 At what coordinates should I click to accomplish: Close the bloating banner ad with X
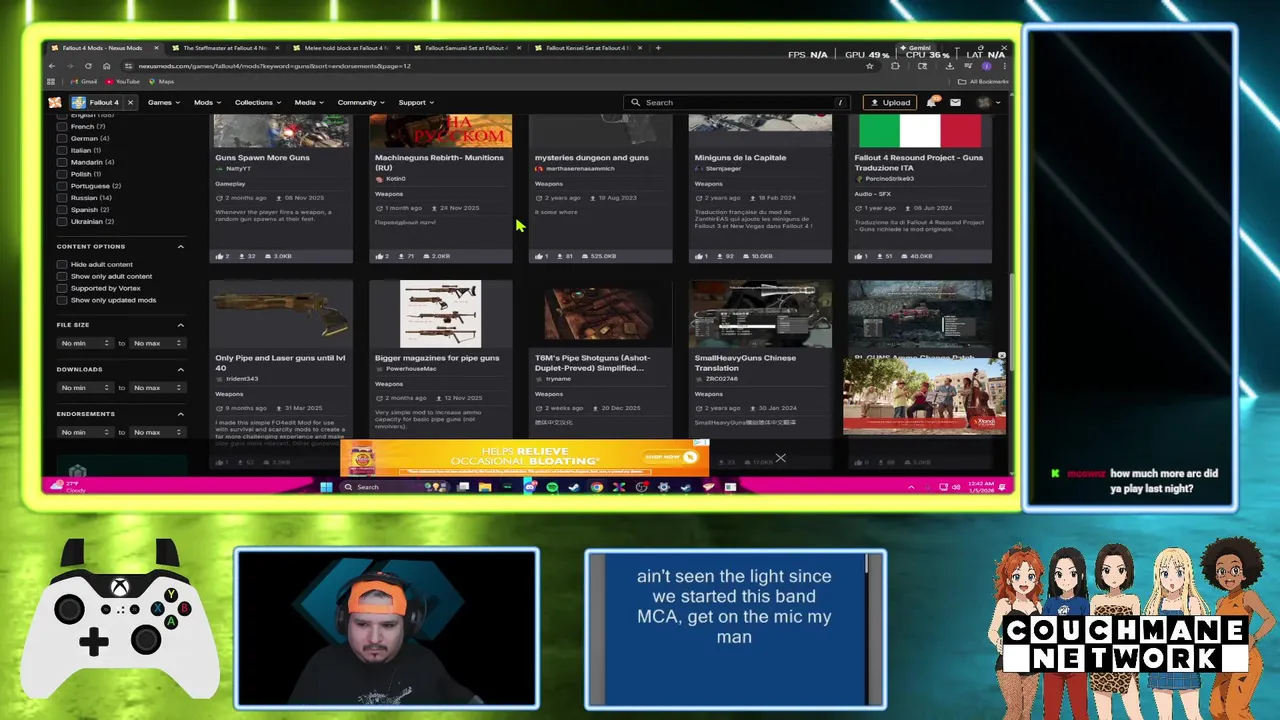pos(780,458)
